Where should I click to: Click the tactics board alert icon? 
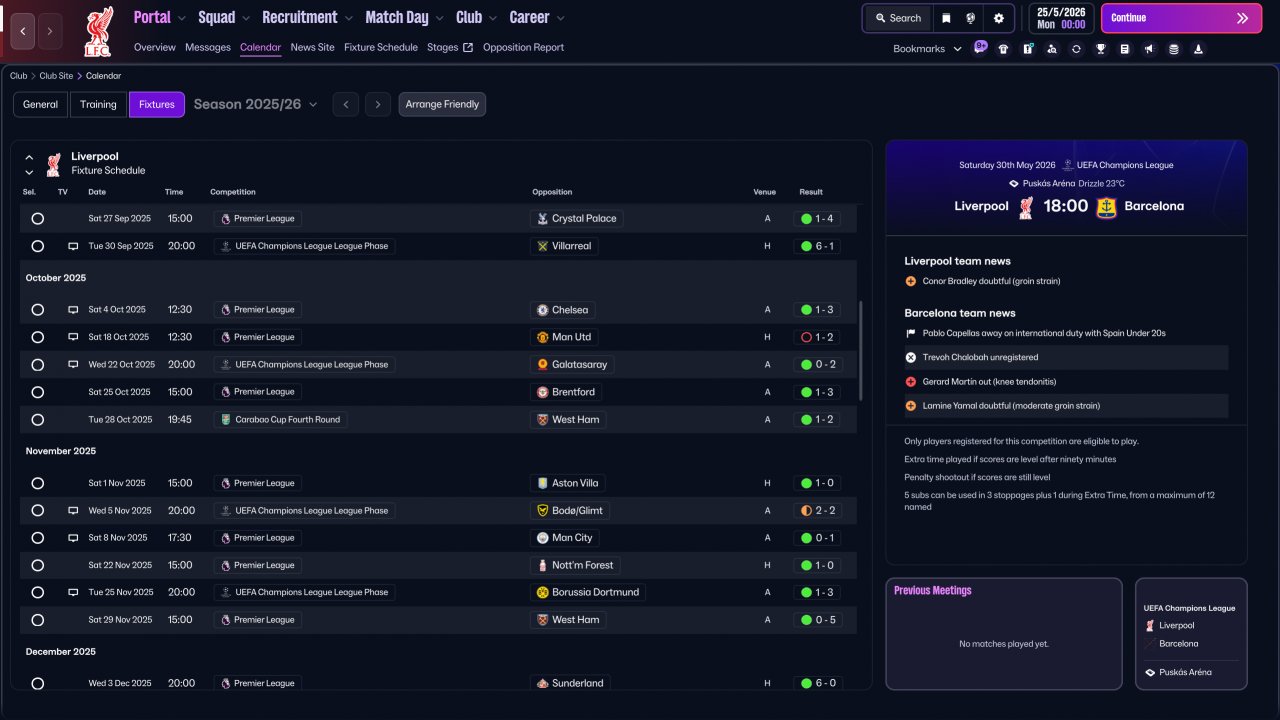click(x=1028, y=49)
